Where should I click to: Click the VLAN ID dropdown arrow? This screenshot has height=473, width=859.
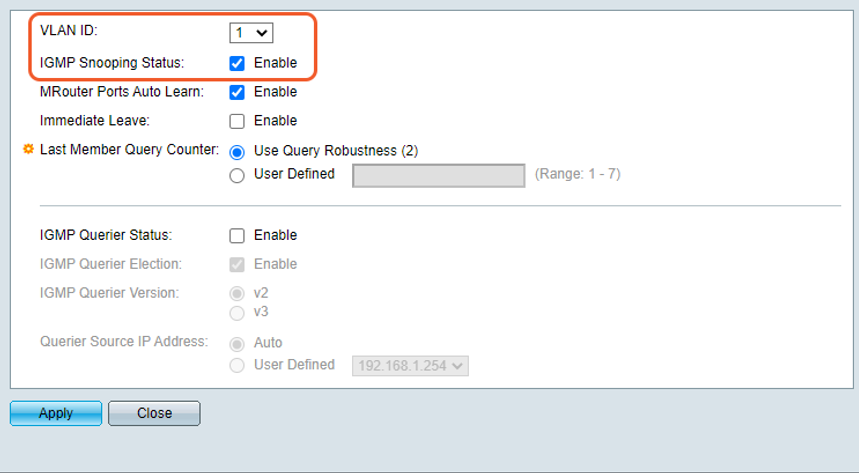point(262,33)
